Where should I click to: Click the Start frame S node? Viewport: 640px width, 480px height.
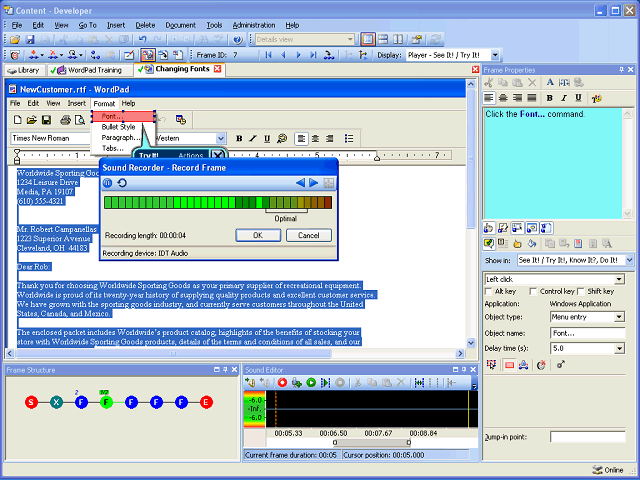pos(31,402)
